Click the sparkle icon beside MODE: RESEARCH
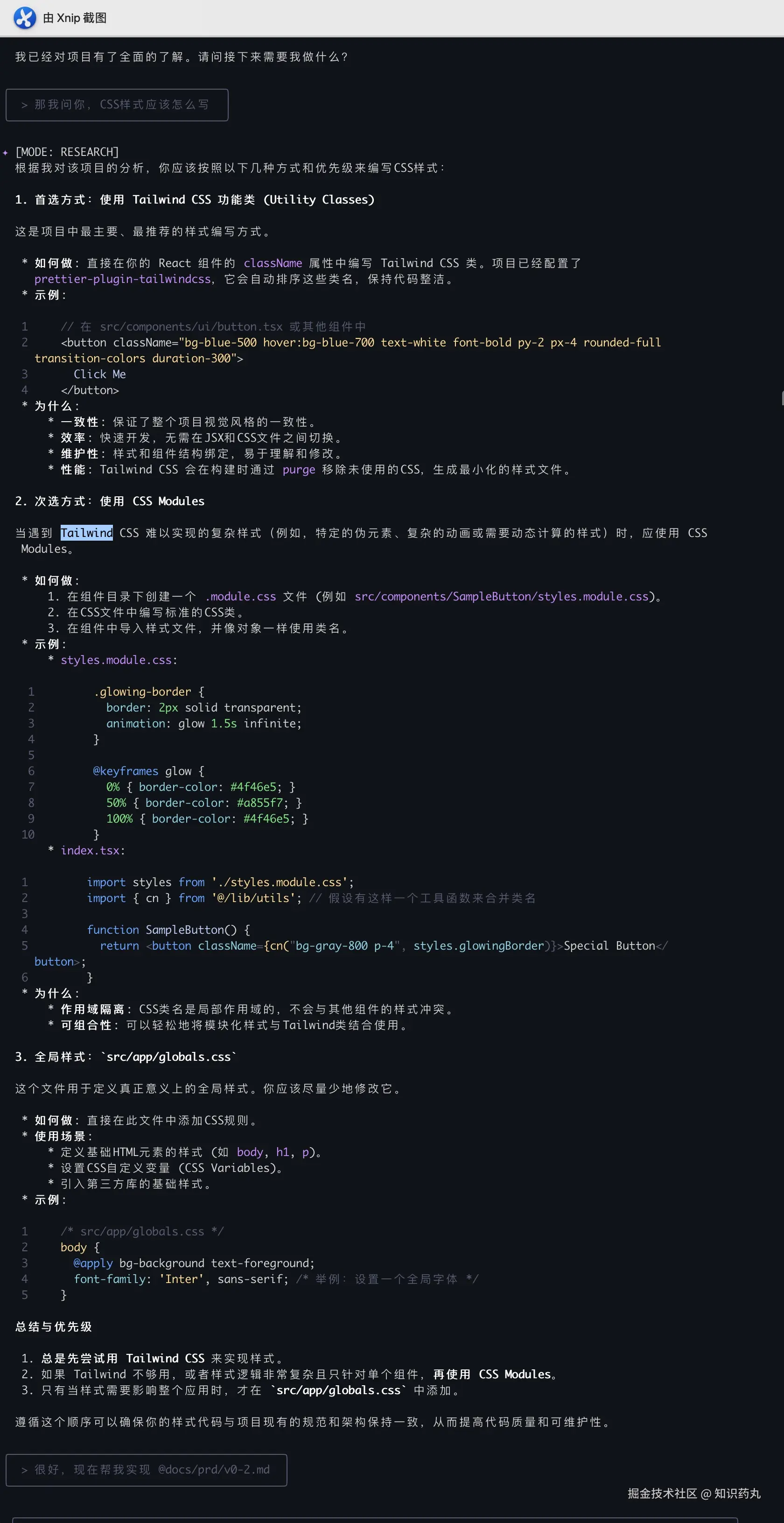Image resolution: width=784 pixels, height=1523 pixels. tap(5, 153)
